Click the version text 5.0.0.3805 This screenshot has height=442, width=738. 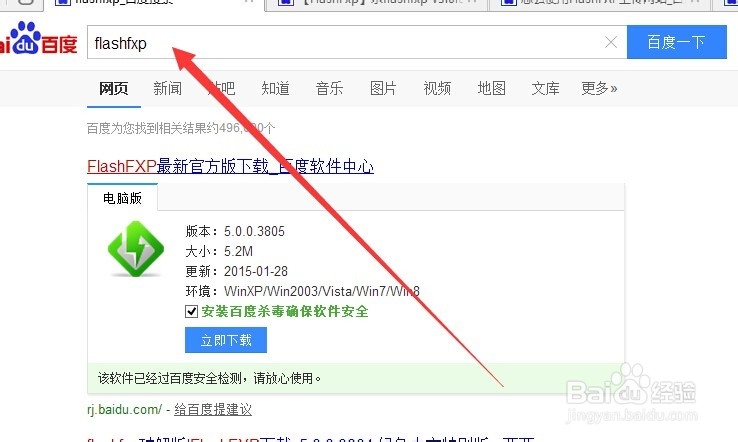(x=254, y=232)
